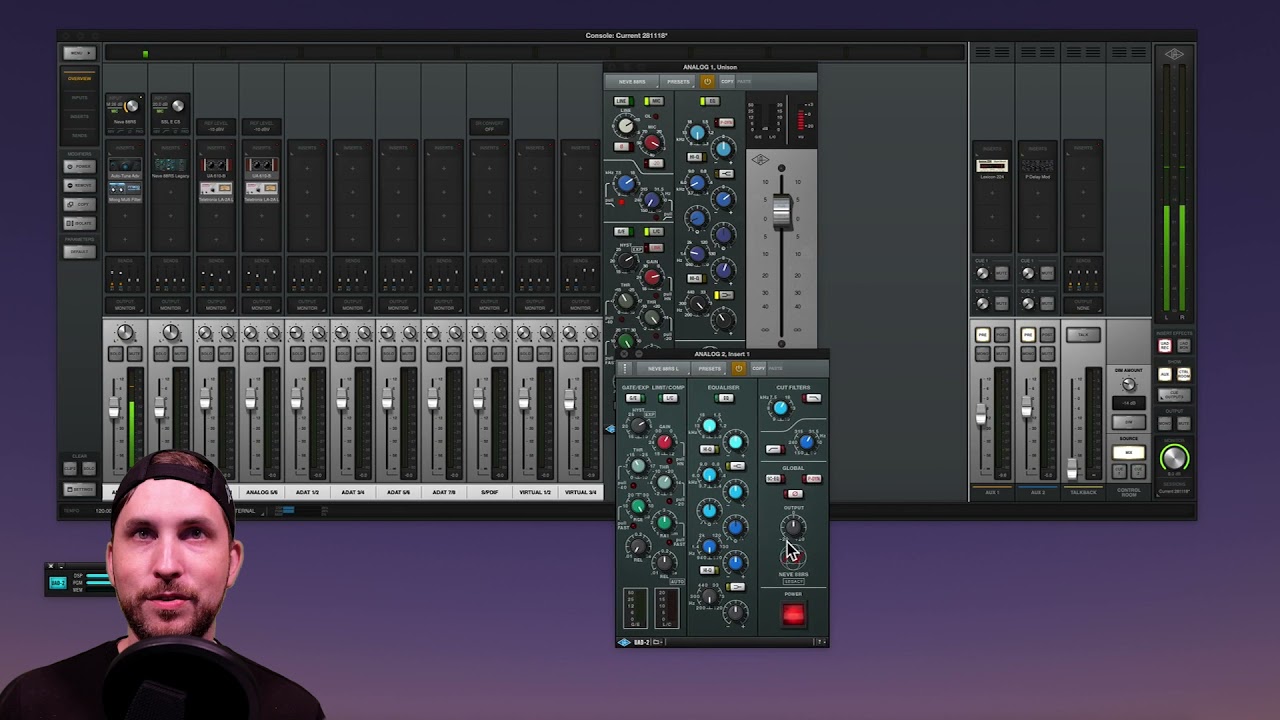Image resolution: width=1280 pixels, height=720 pixels.
Task: Open the Neve 88RS Legacy insert thumbnail
Action: [170, 166]
